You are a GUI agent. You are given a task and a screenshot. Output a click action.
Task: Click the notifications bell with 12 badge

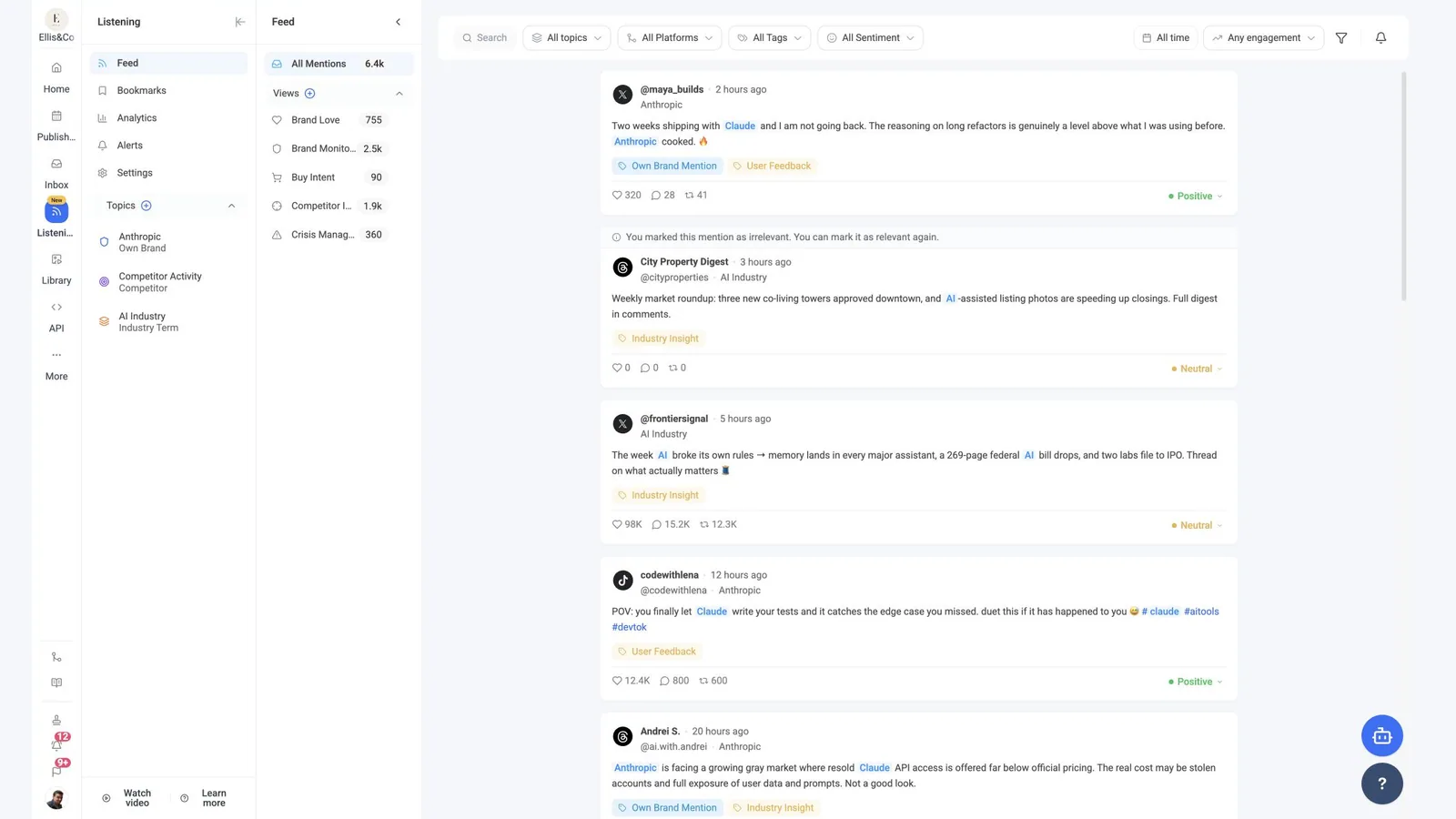56,745
